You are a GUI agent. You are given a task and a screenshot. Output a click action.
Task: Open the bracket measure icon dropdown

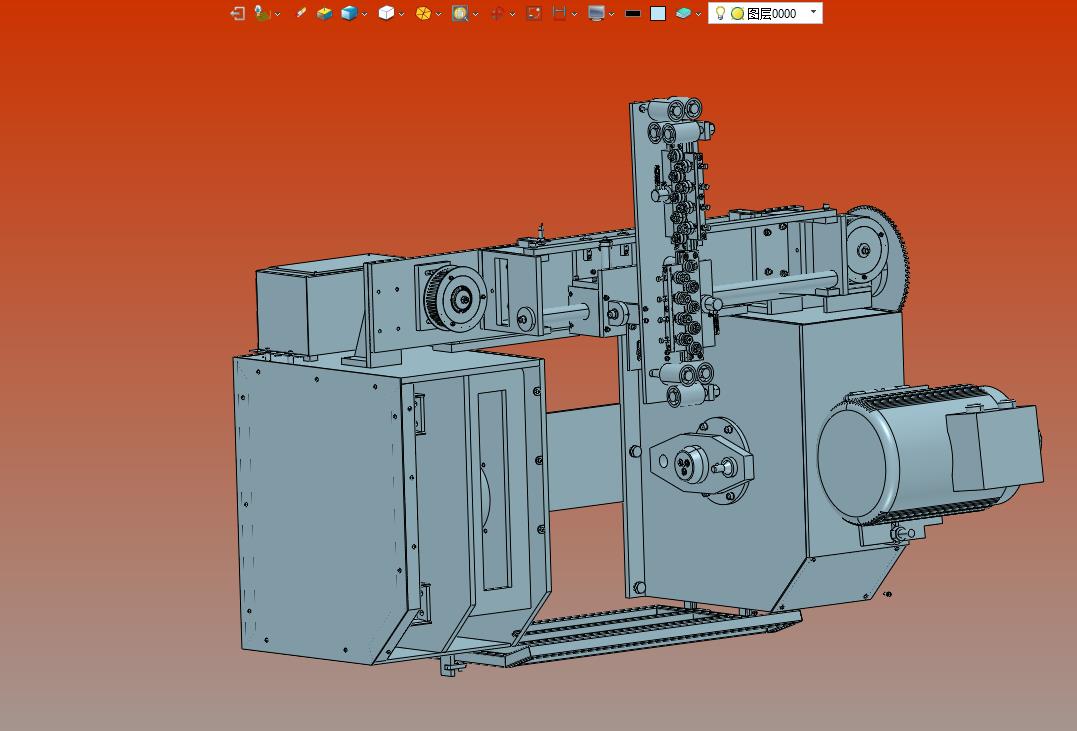click(574, 14)
